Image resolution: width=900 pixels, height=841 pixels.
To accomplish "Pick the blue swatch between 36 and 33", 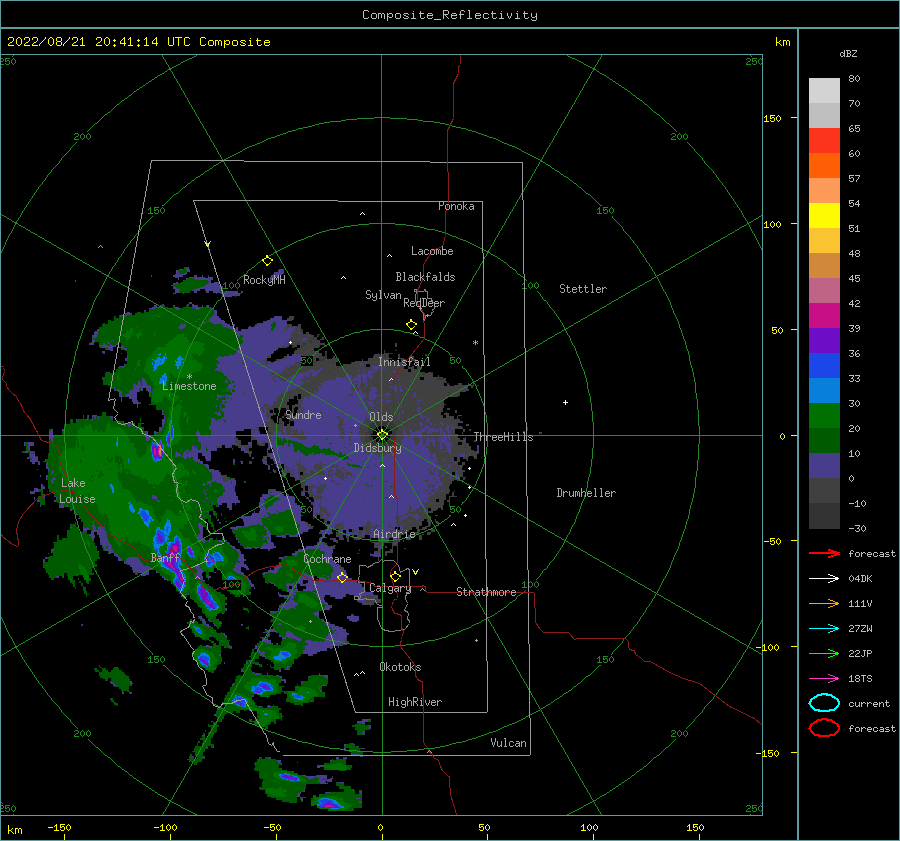I will 824,365.
